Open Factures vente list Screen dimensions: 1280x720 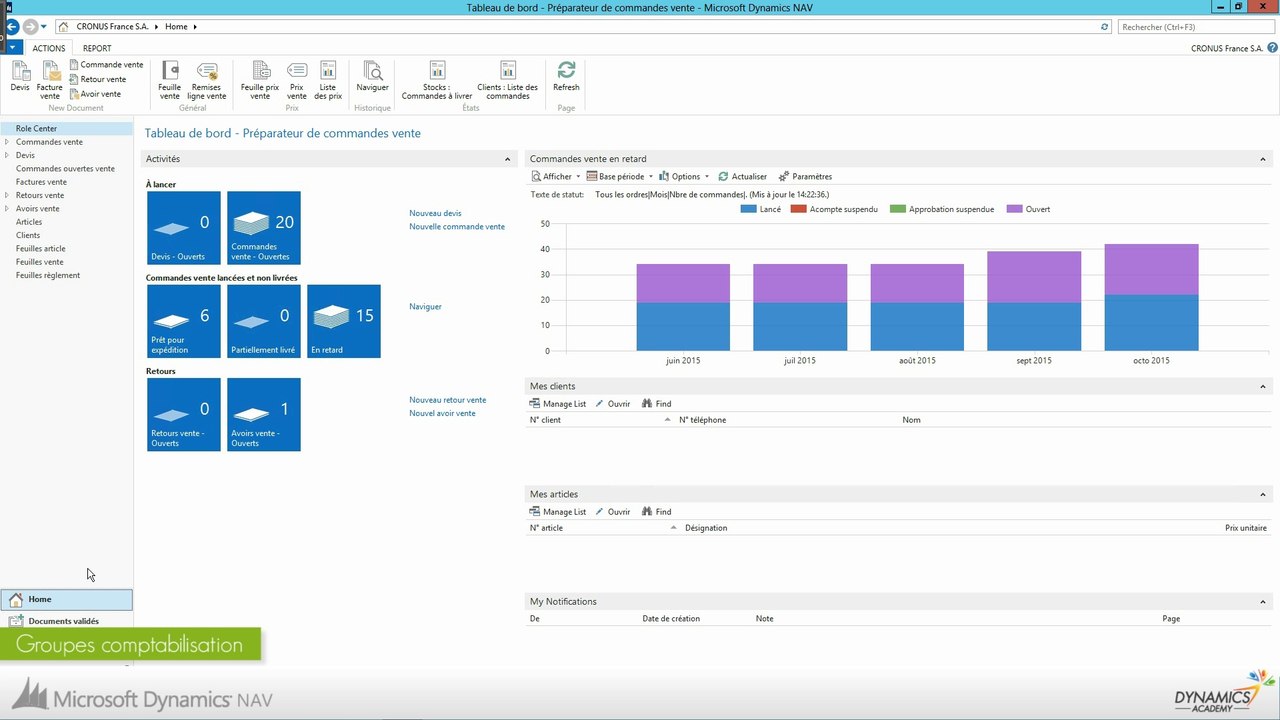click(x=41, y=182)
